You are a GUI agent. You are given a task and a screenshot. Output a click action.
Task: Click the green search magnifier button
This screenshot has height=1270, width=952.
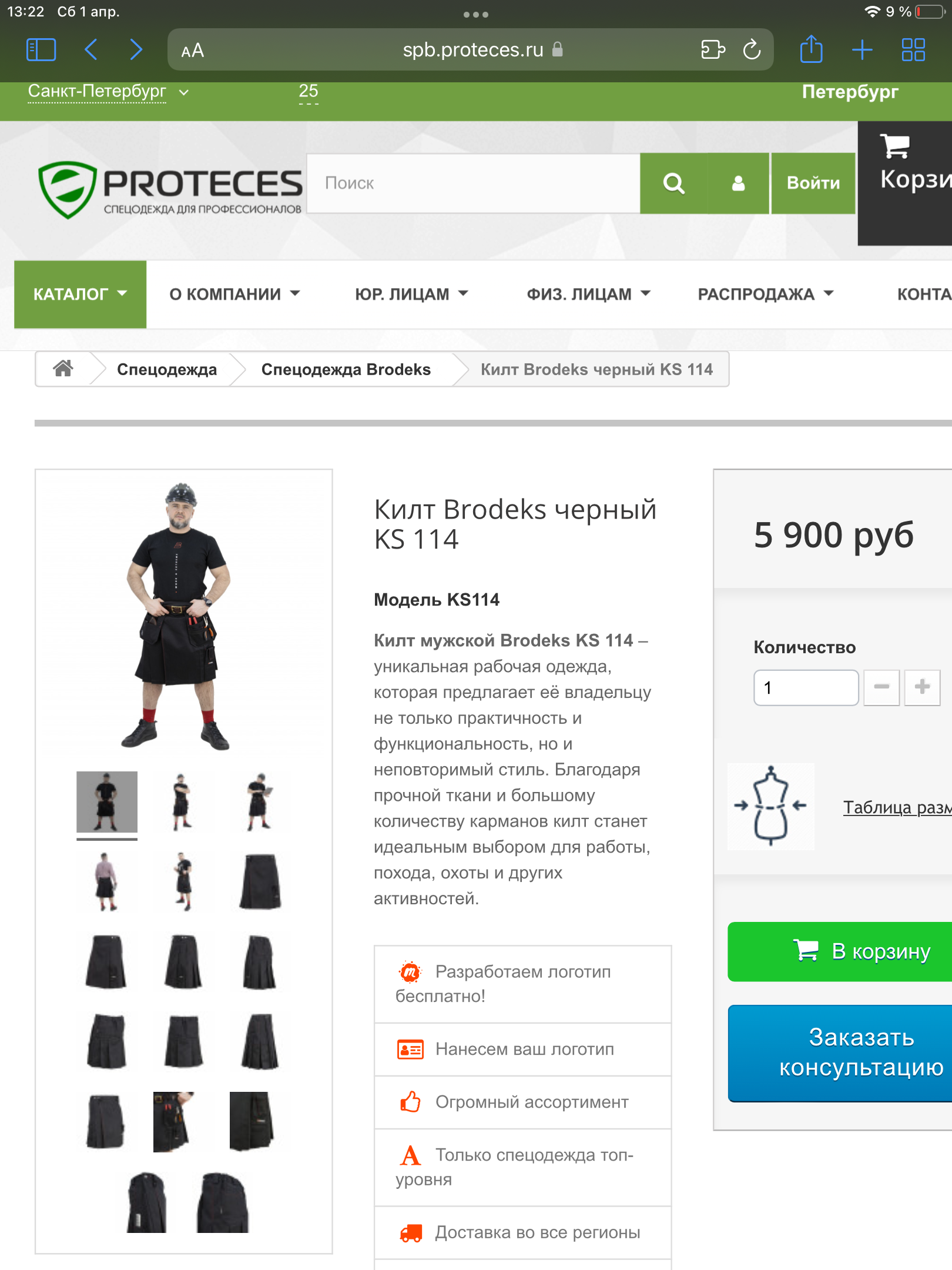[x=673, y=183]
